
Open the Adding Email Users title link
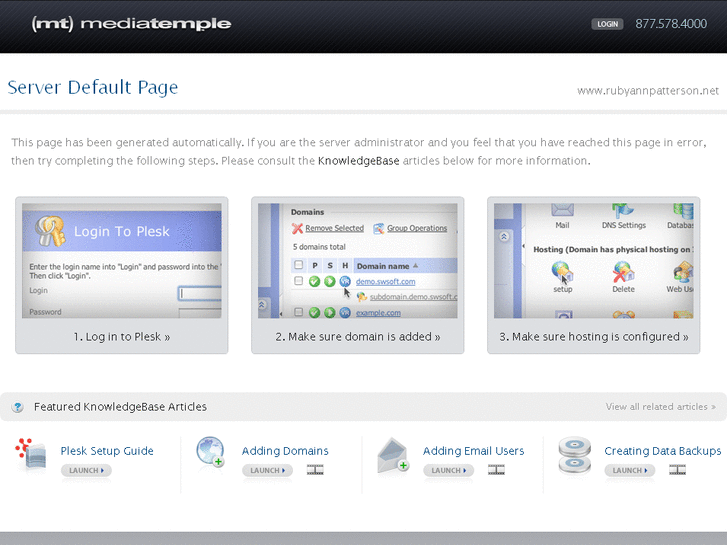473,451
